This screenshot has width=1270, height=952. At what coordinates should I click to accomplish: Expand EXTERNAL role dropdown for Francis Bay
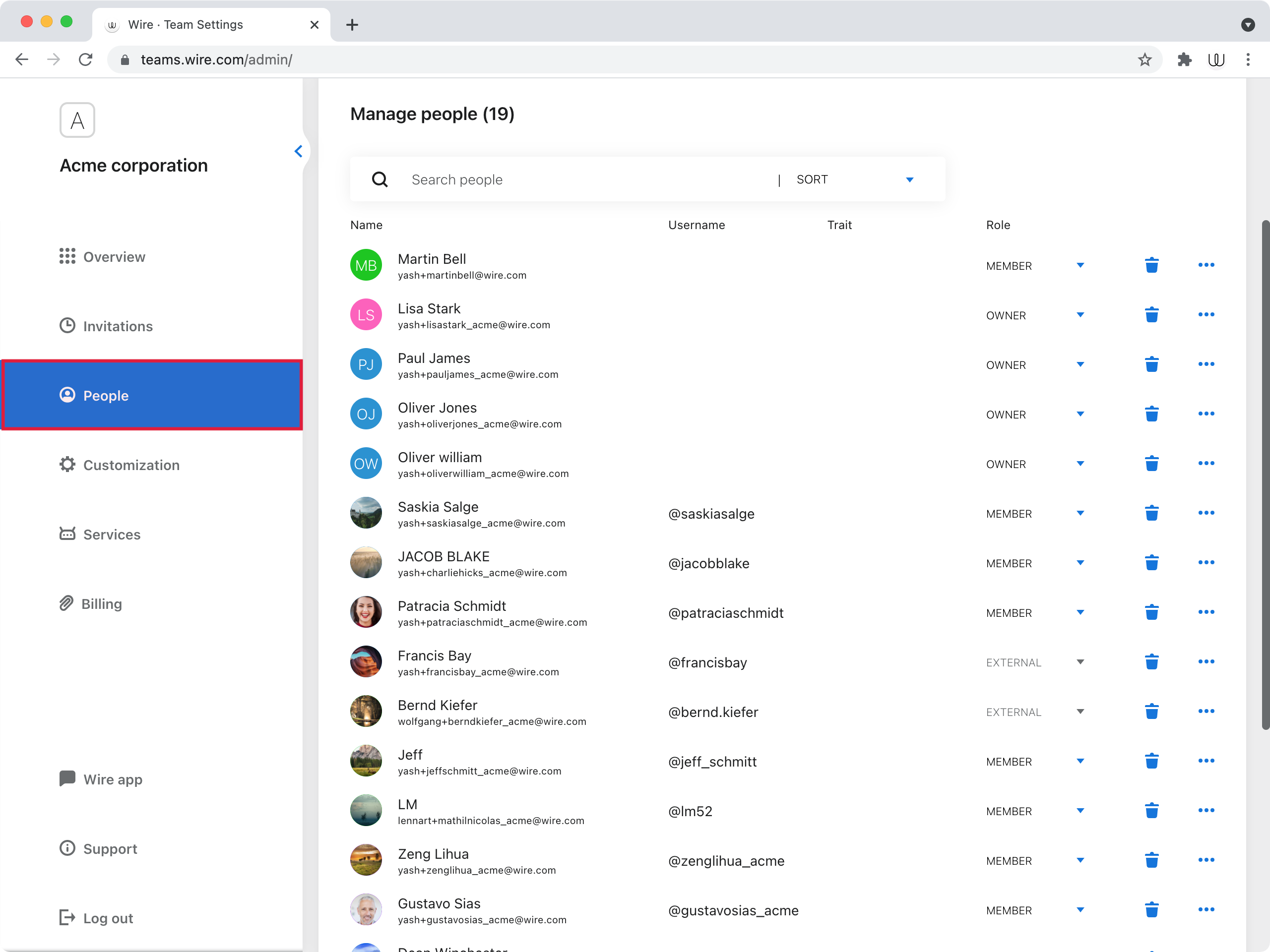pyautogui.click(x=1080, y=661)
